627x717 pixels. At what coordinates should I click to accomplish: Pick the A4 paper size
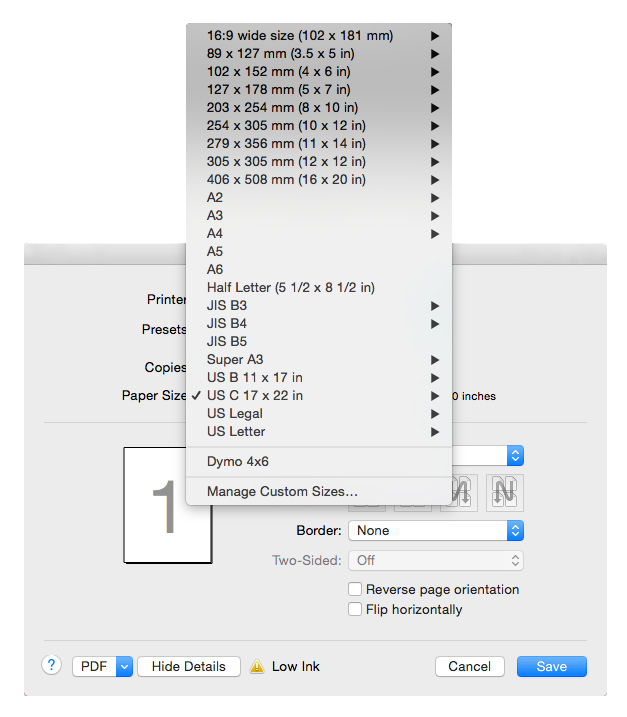coord(319,234)
